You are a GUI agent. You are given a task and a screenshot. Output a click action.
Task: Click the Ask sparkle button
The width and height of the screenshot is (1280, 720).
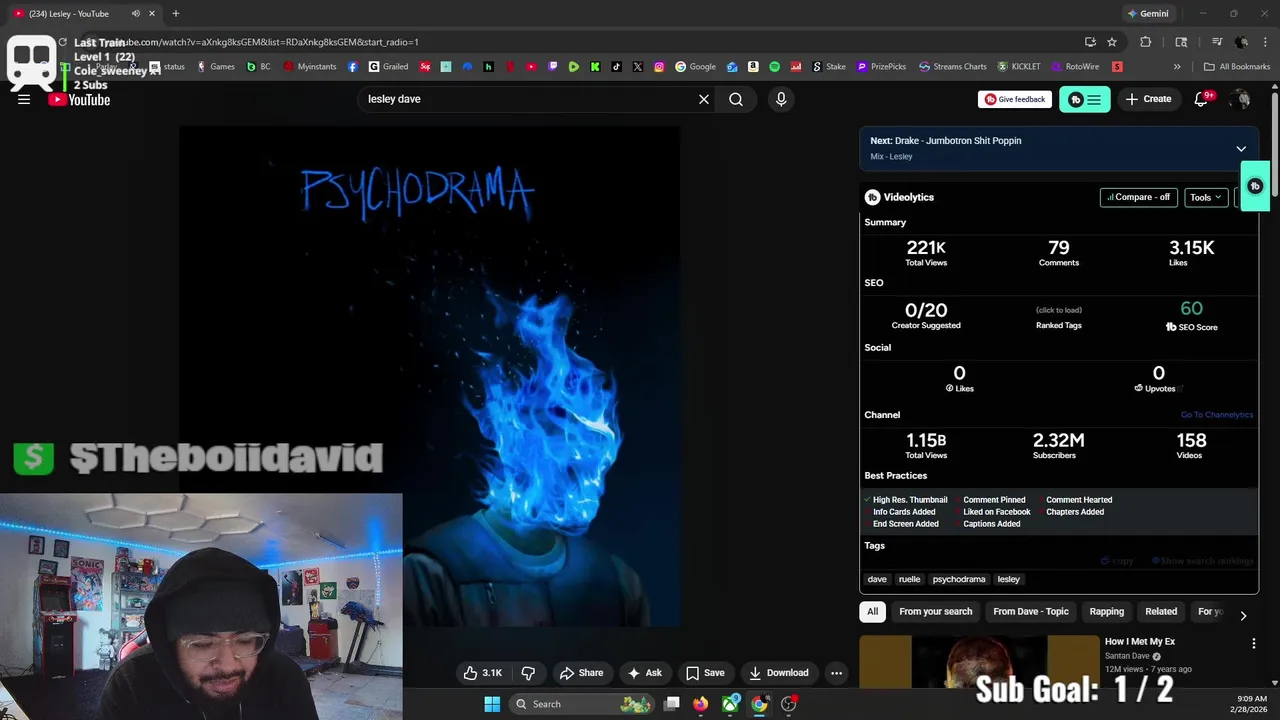[645, 673]
